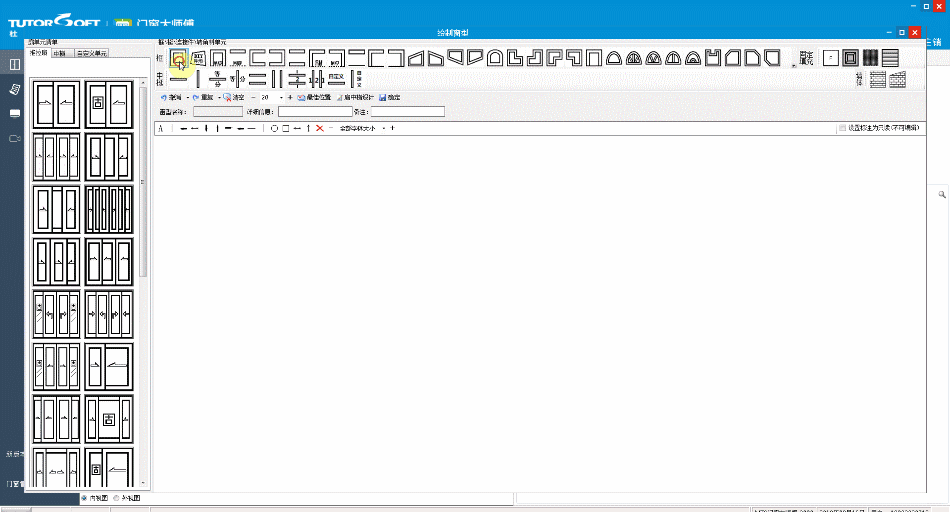Increase zoom with the plus button
Viewport: 950px width, 512px height.
[x=290, y=98]
